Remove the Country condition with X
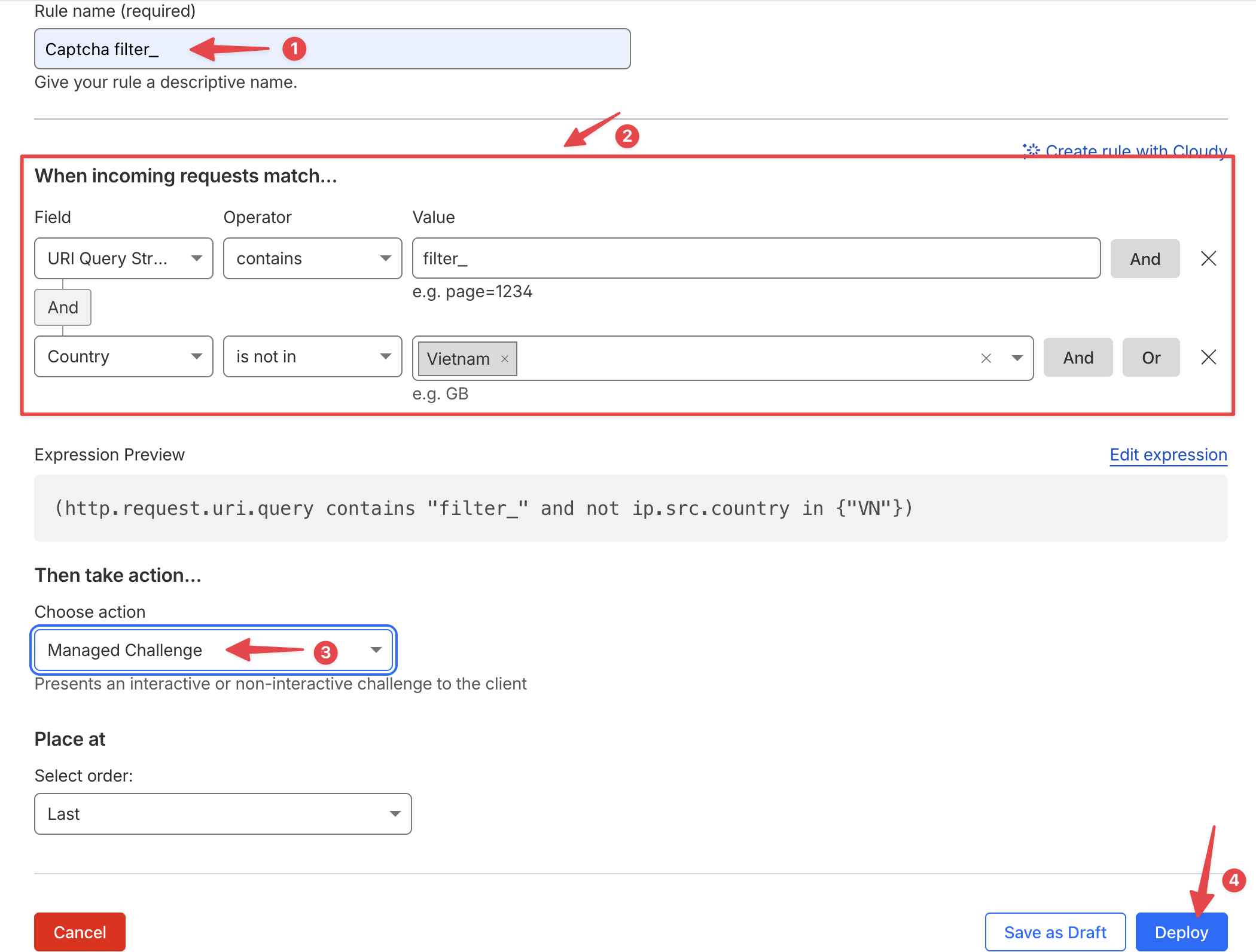The height and width of the screenshot is (952, 1256). click(x=1208, y=357)
